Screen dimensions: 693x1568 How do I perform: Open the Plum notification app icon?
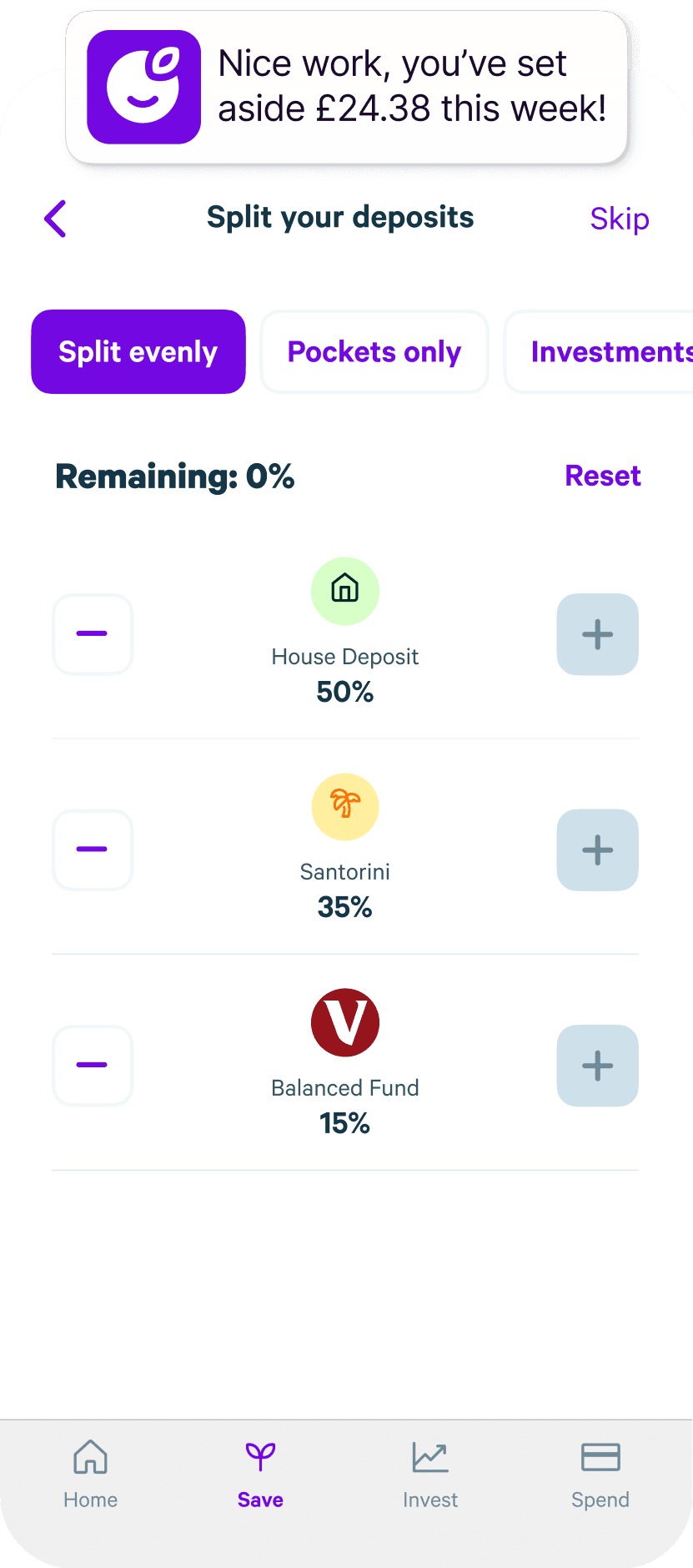[x=143, y=87]
